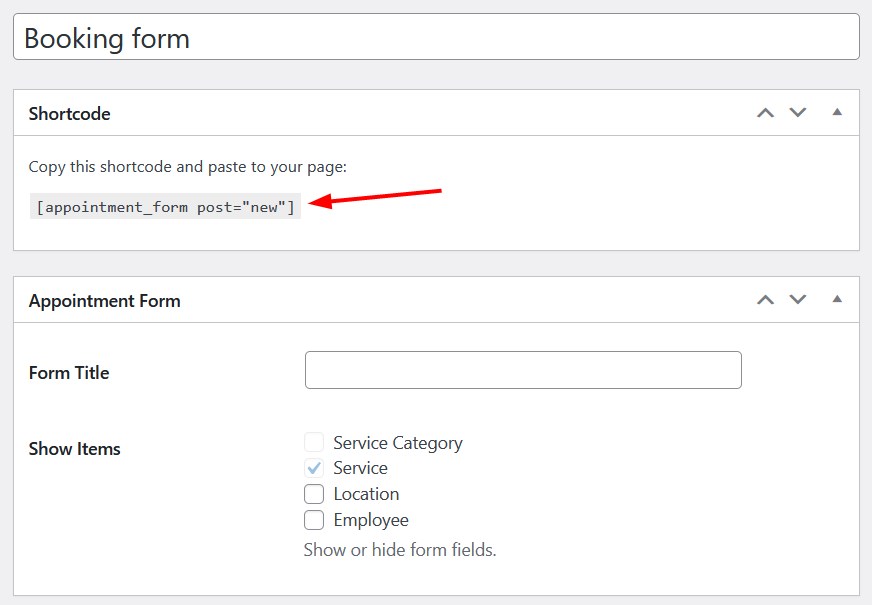Click the Employee label text
Viewport: 872px width, 605px height.
371,520
